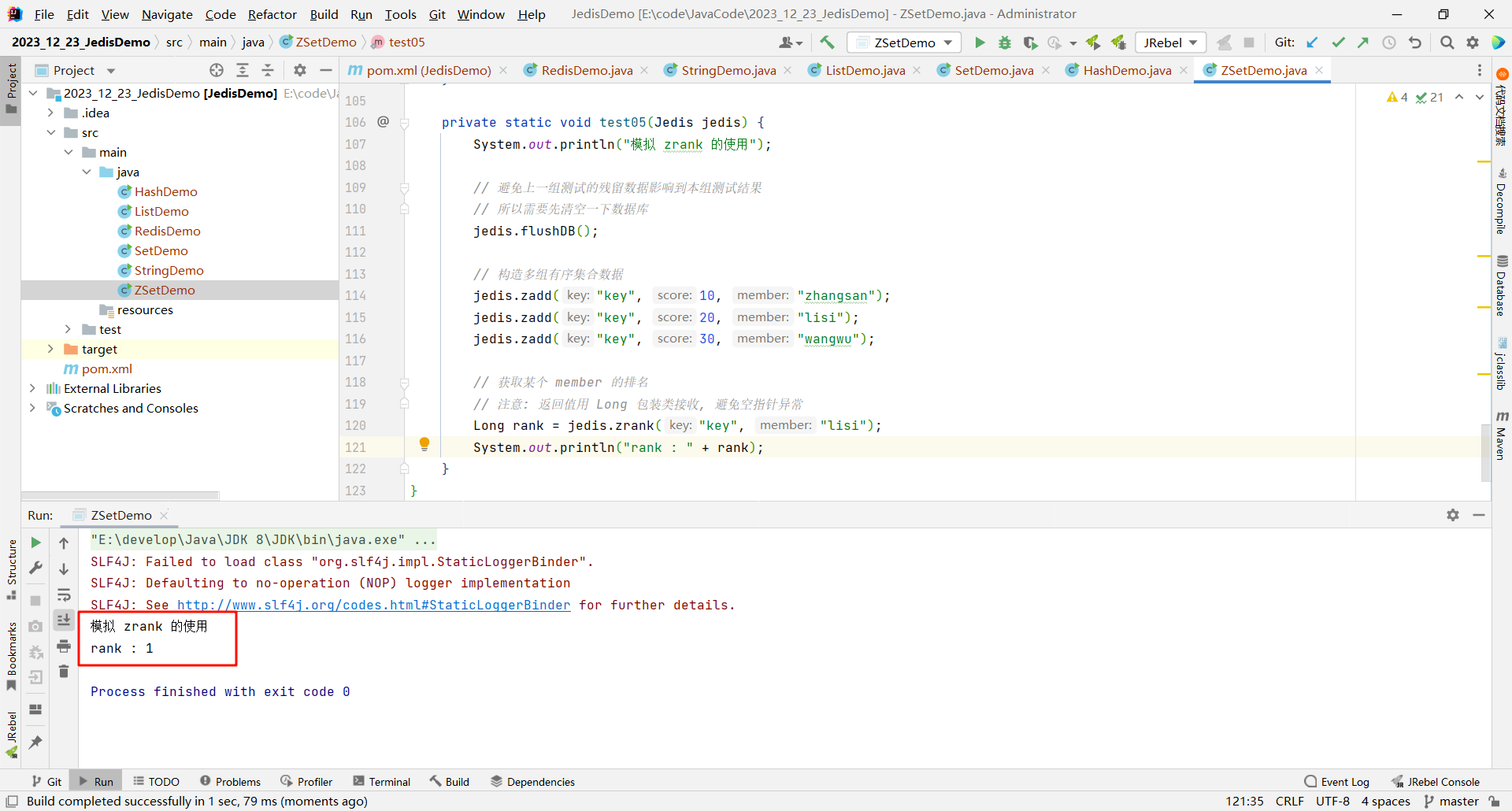Click warnings indicator showing 4 warnings
This screenshot has height=811, width=1512.
(x=1398, y=97)
